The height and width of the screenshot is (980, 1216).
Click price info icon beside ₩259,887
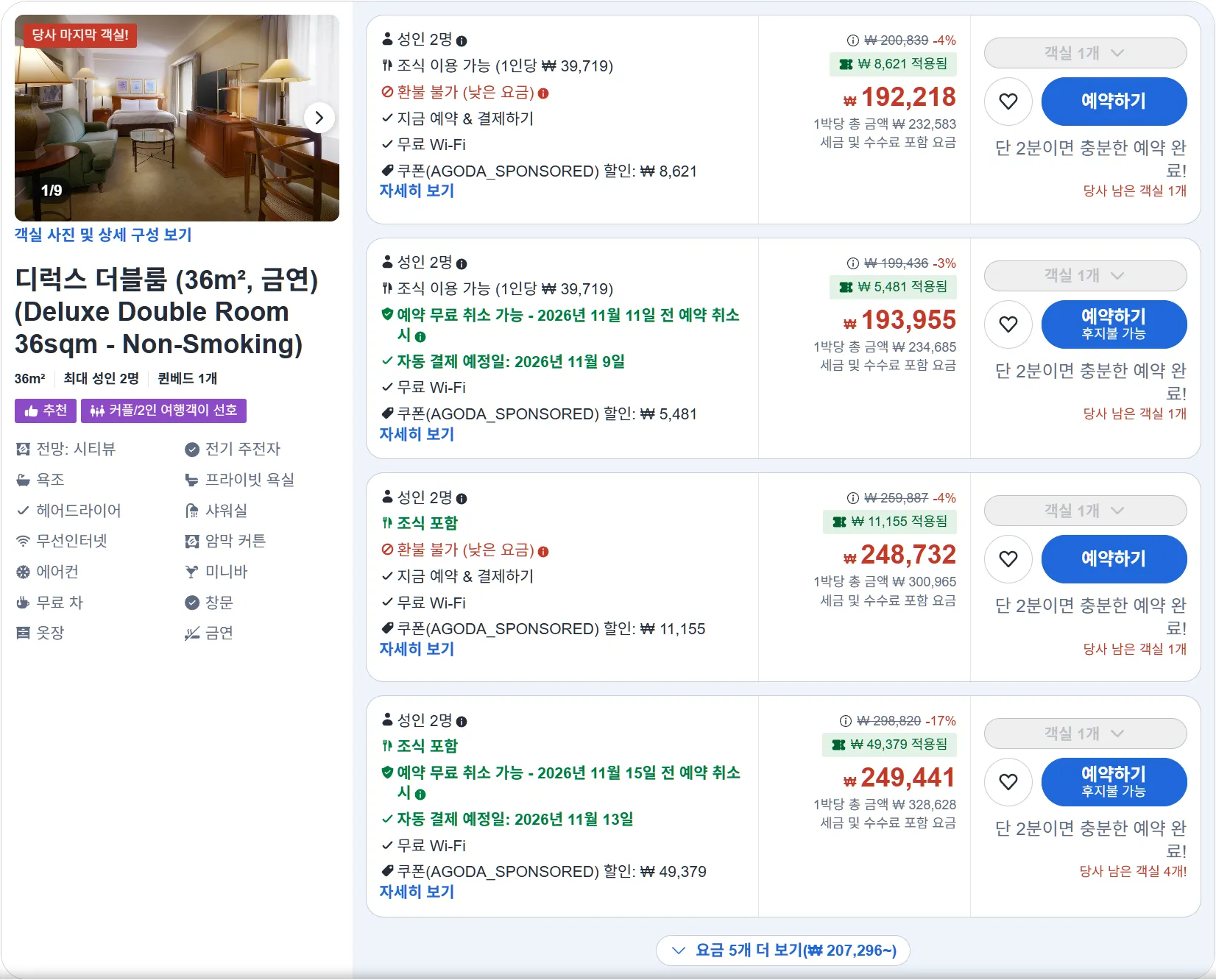(x=853, y=498)
